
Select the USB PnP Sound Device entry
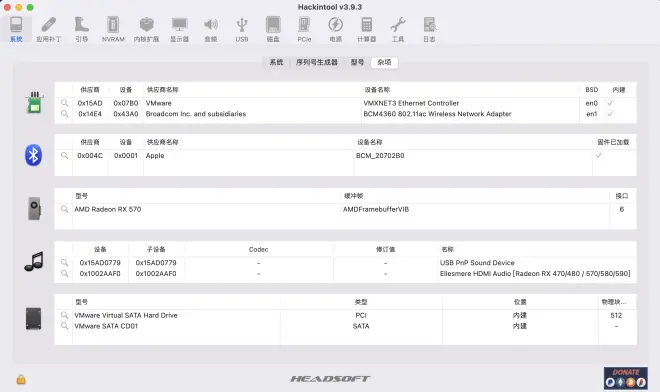click(477, 263)
